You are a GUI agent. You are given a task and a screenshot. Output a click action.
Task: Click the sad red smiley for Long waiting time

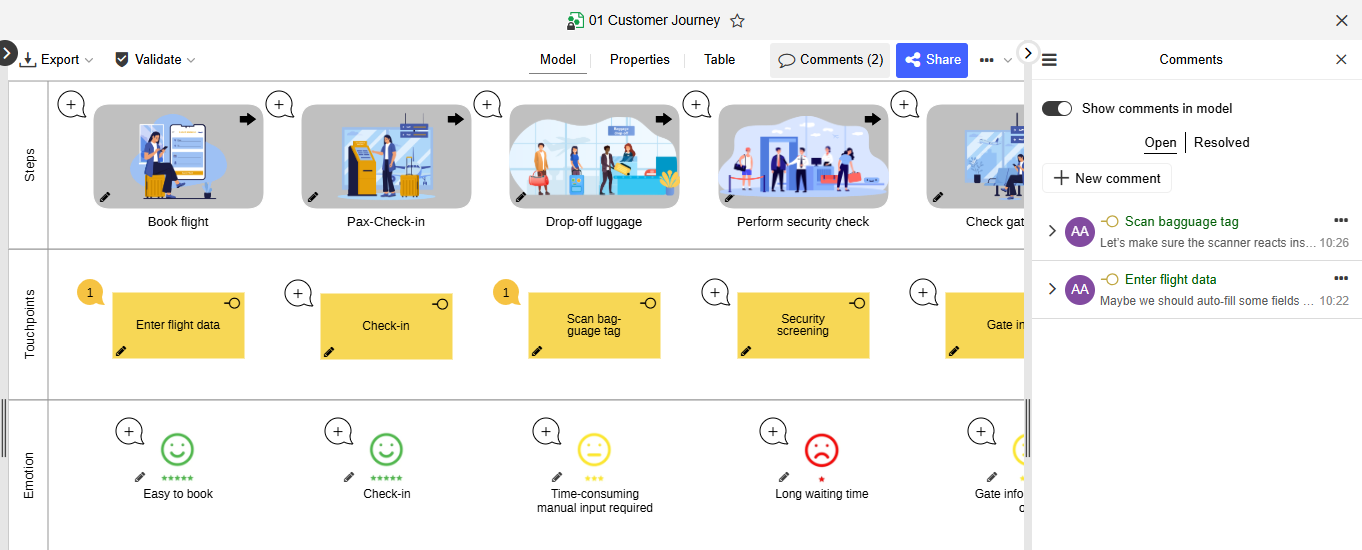coord(821,450)
